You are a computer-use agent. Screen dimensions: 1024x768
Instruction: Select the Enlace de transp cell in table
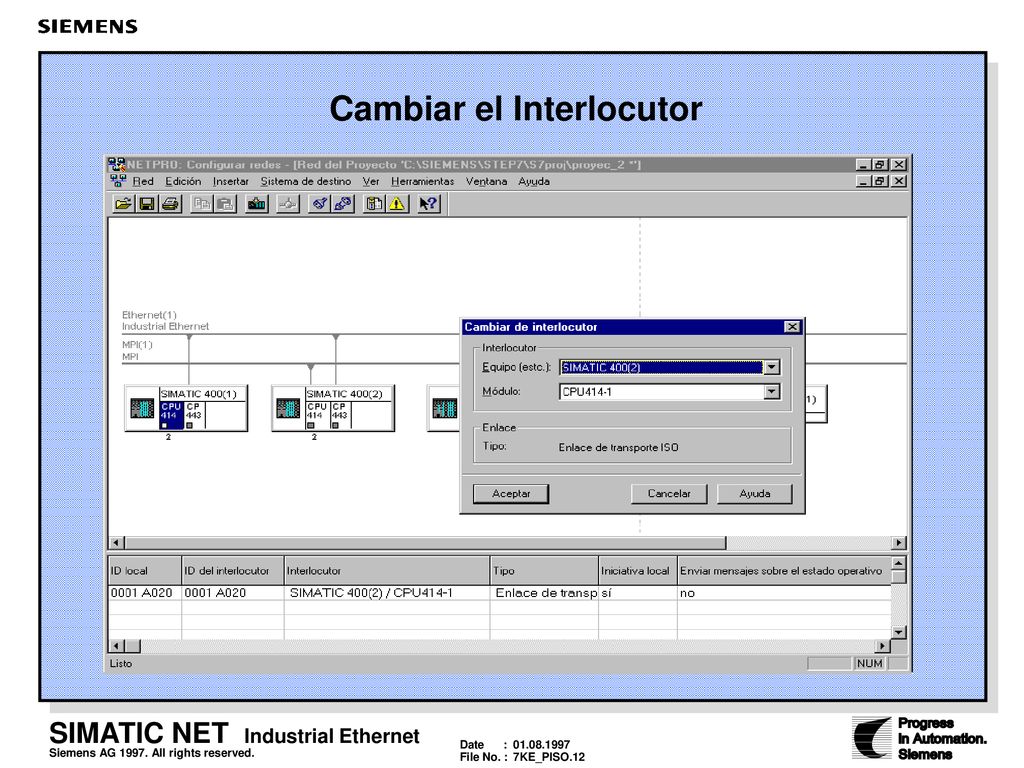(x=545, y=593)
